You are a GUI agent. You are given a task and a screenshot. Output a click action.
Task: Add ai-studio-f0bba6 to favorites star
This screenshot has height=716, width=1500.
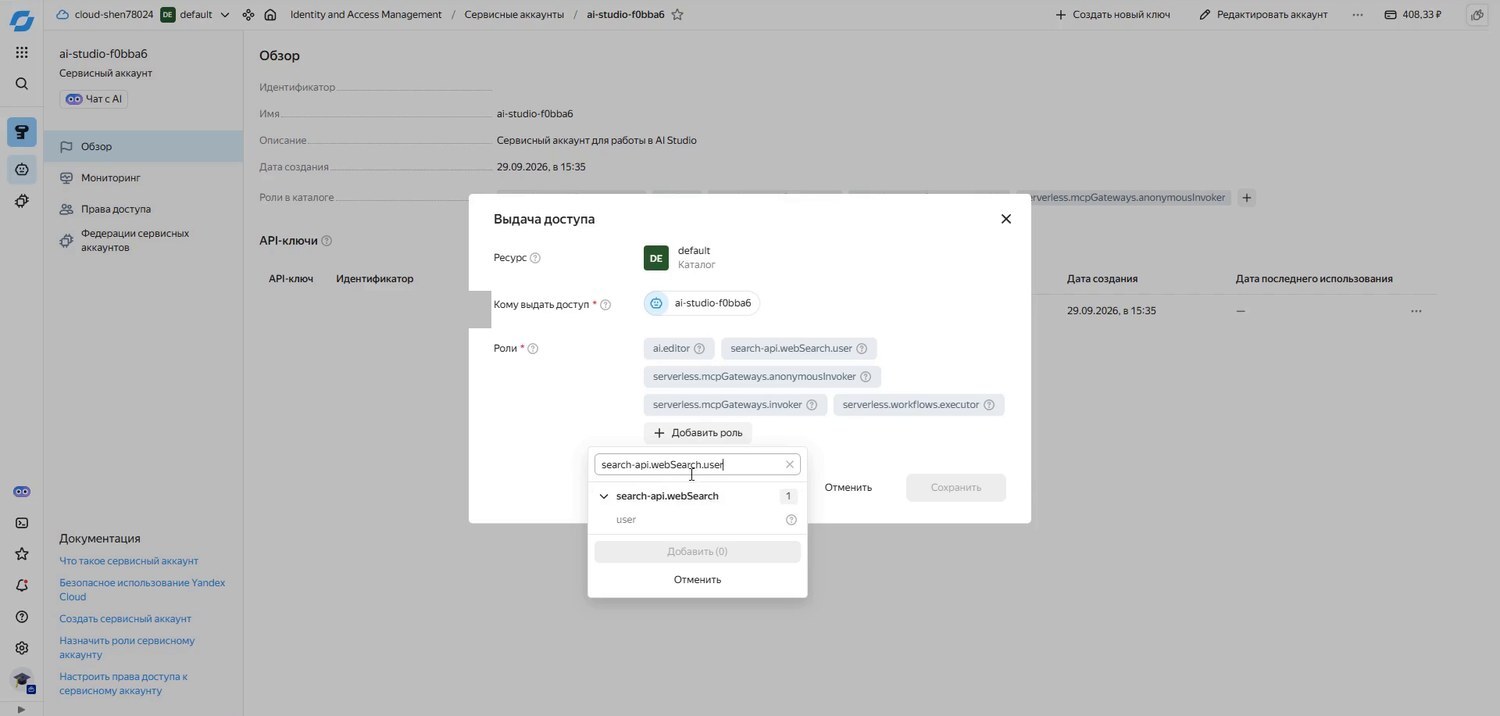(677, 15)
